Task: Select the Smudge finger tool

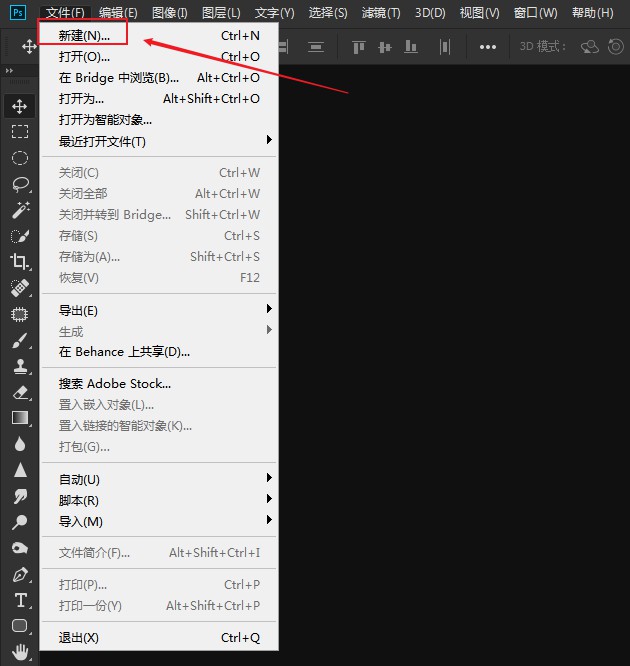Action: [20, 496]
